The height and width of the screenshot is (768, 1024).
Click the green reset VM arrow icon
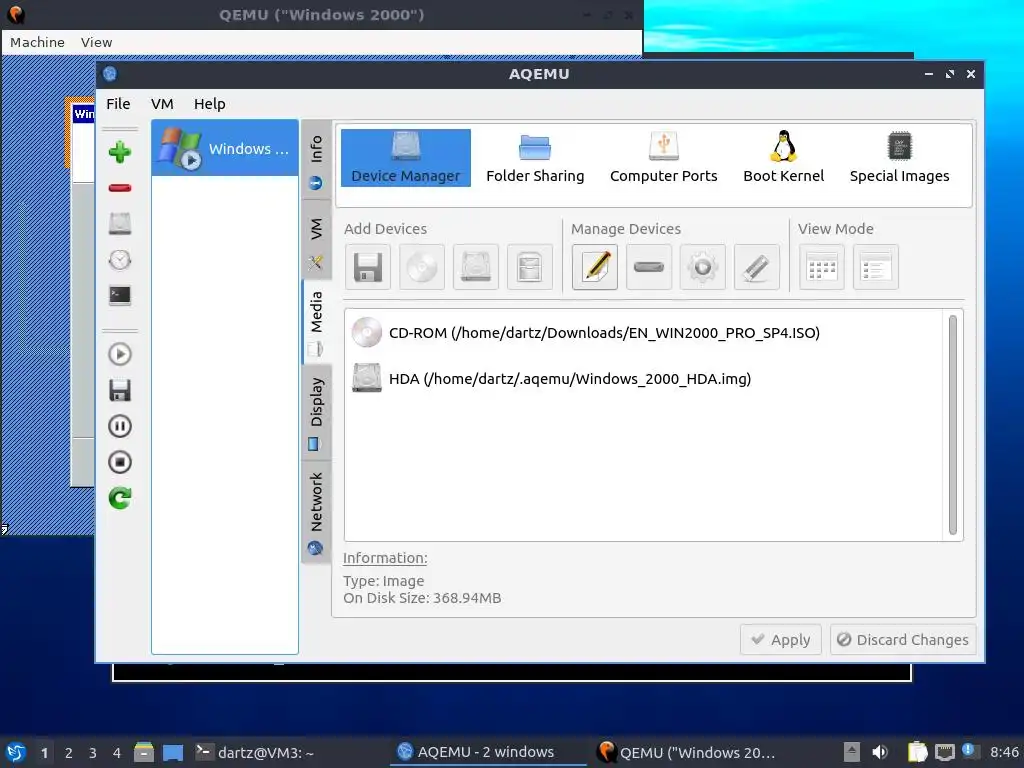point(120,498)
